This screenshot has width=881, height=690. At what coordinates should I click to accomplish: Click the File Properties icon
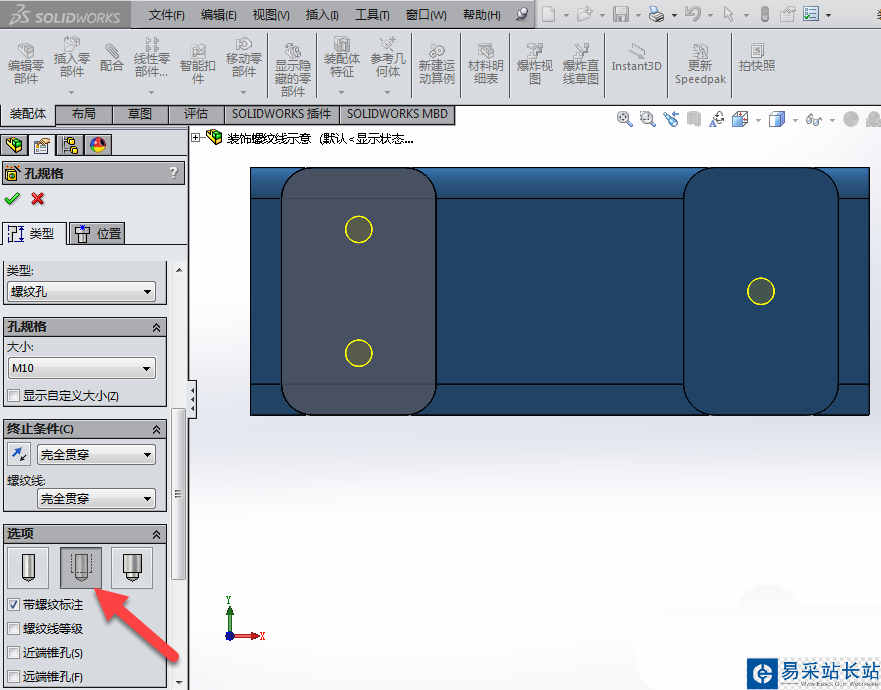click(788, 14)
